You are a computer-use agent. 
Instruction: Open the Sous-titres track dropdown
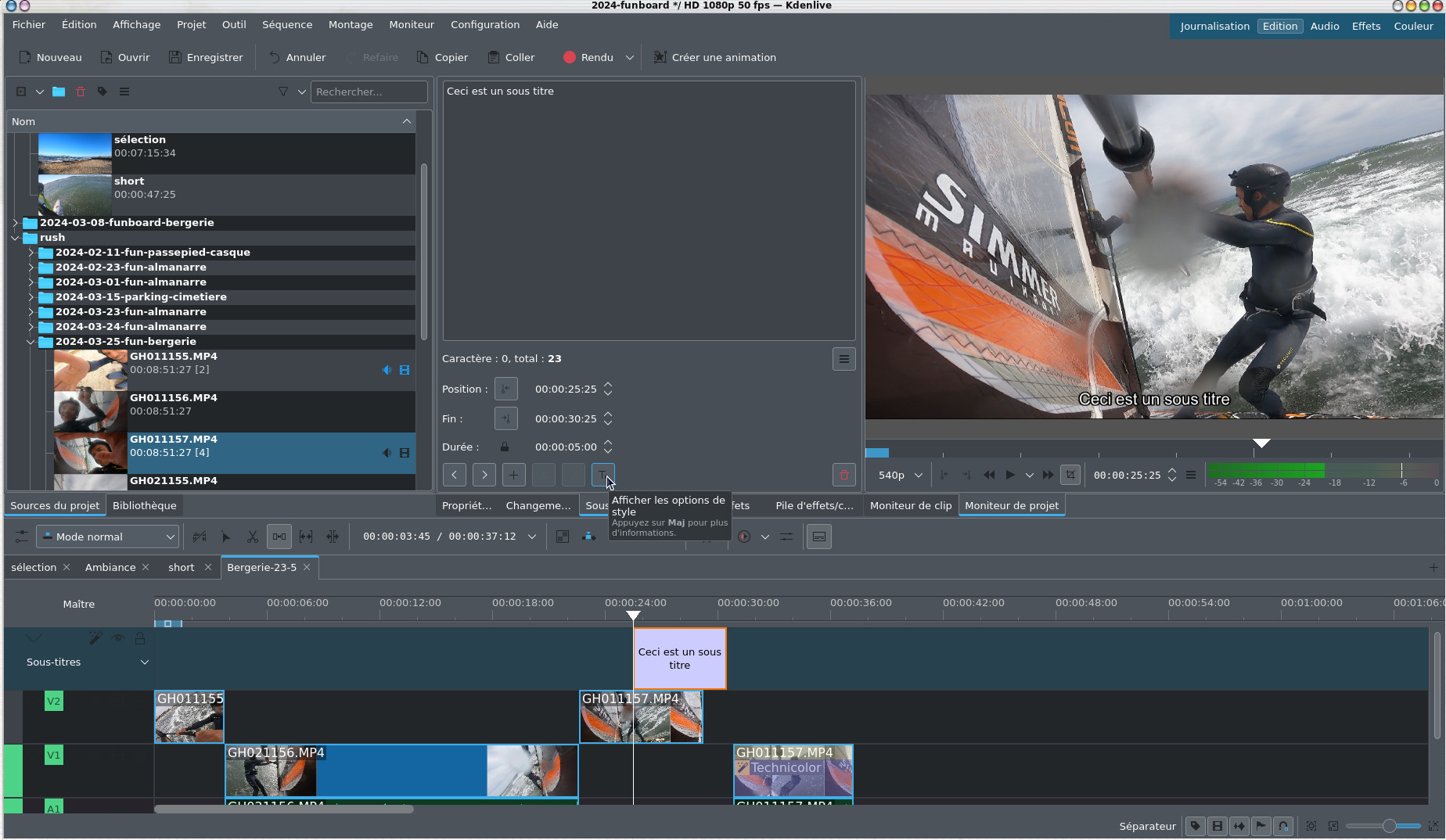(144, 662)
